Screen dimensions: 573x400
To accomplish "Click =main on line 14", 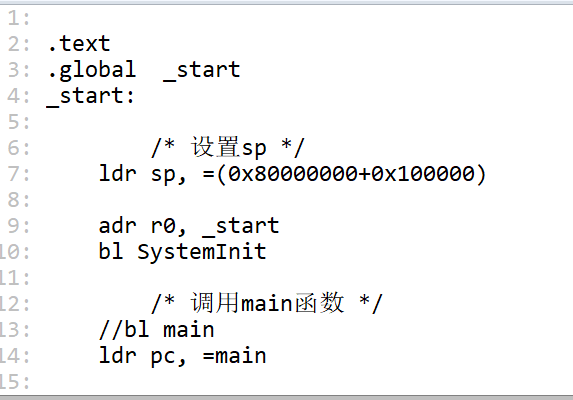I will tap(234, 356).
